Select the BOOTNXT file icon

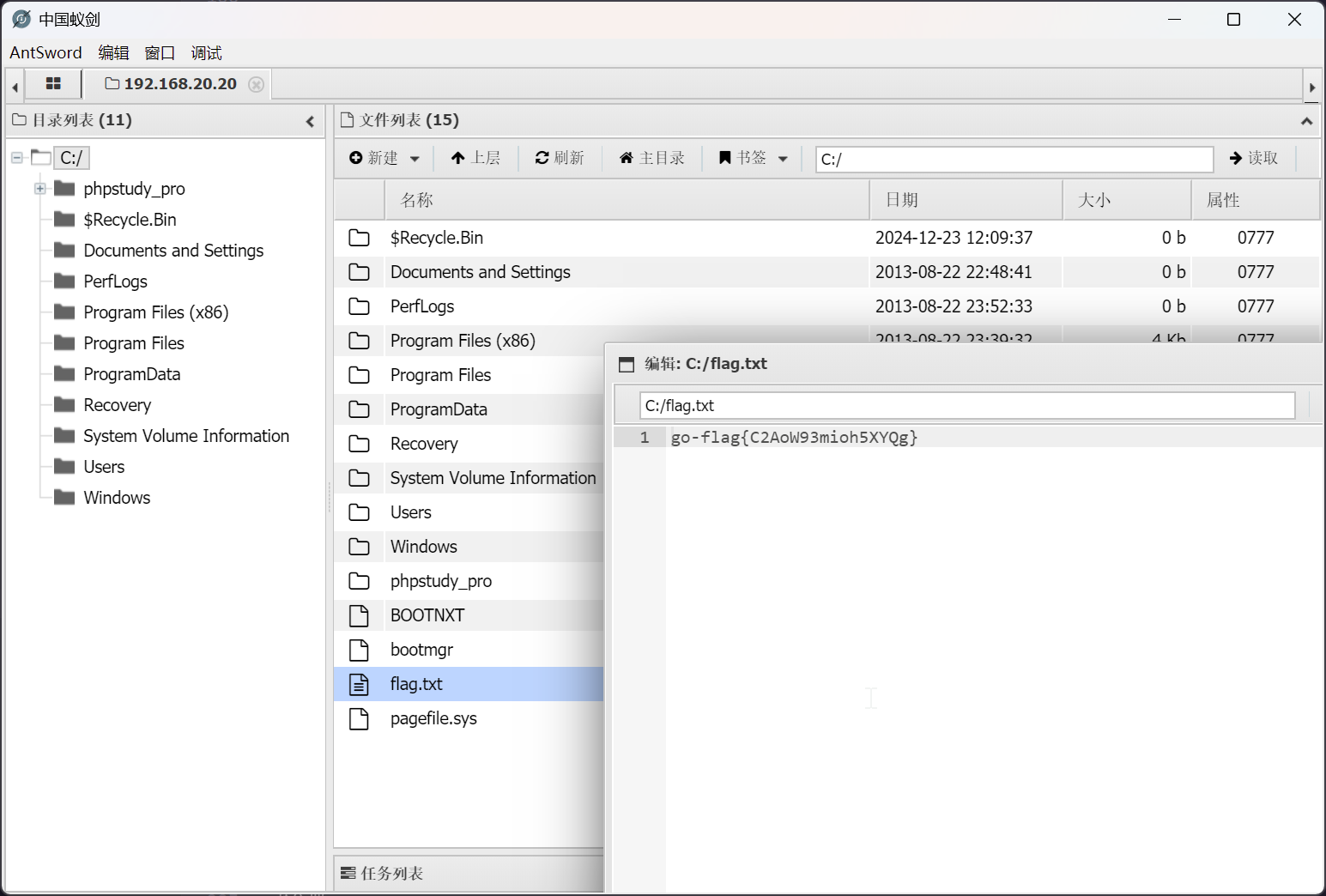click(359, 615)
